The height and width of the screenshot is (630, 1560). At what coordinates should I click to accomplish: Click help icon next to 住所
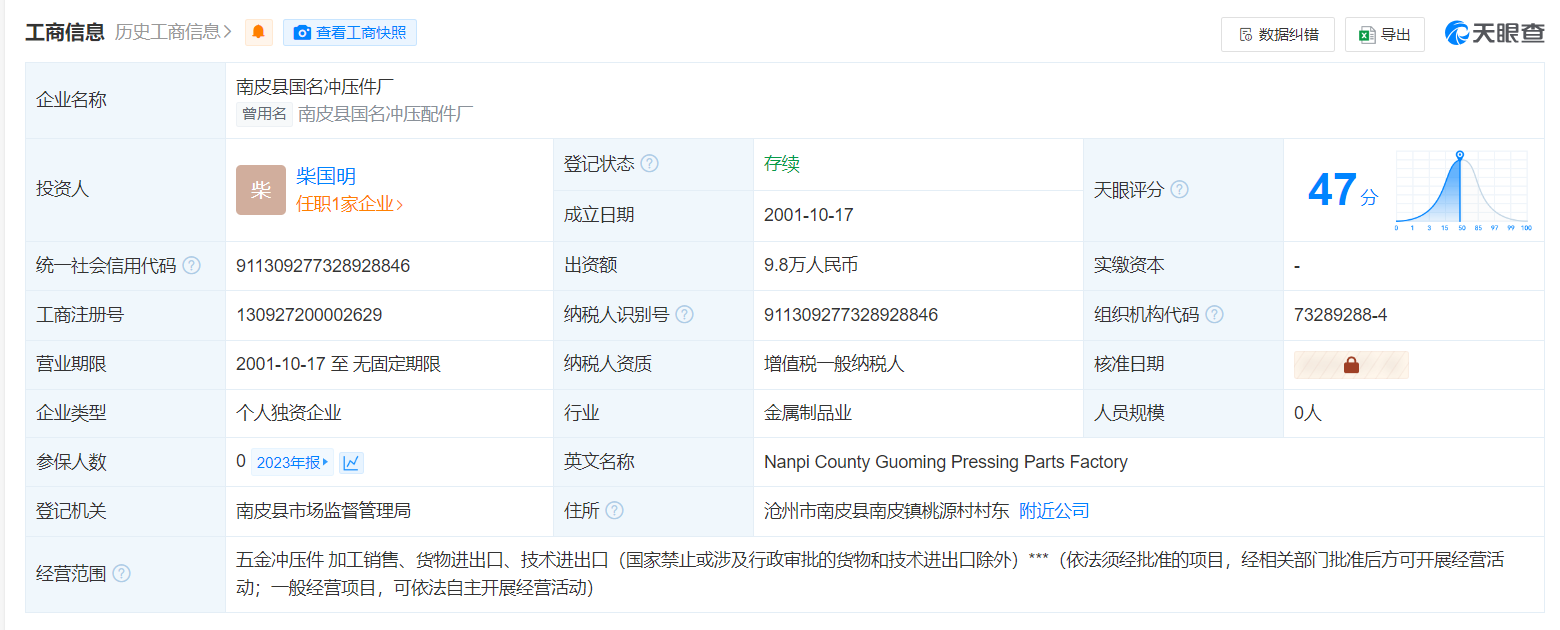click(614, 511)
